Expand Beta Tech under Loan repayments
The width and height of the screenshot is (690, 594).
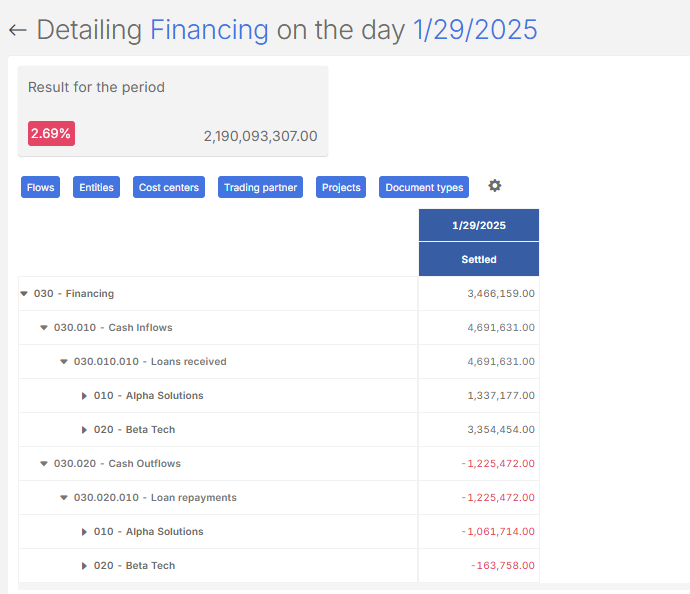pos(85,566)
